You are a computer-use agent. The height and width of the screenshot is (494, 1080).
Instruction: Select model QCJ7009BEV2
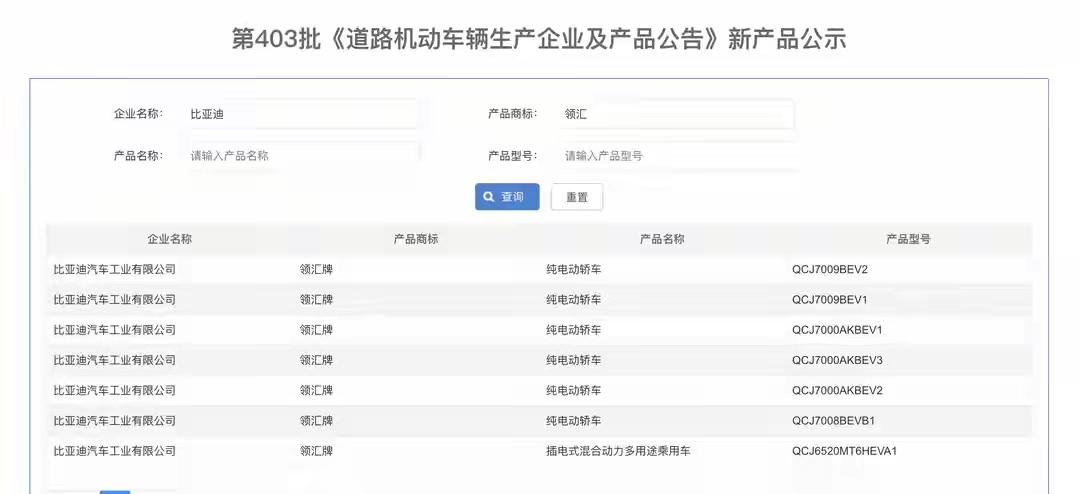[830, 269]
